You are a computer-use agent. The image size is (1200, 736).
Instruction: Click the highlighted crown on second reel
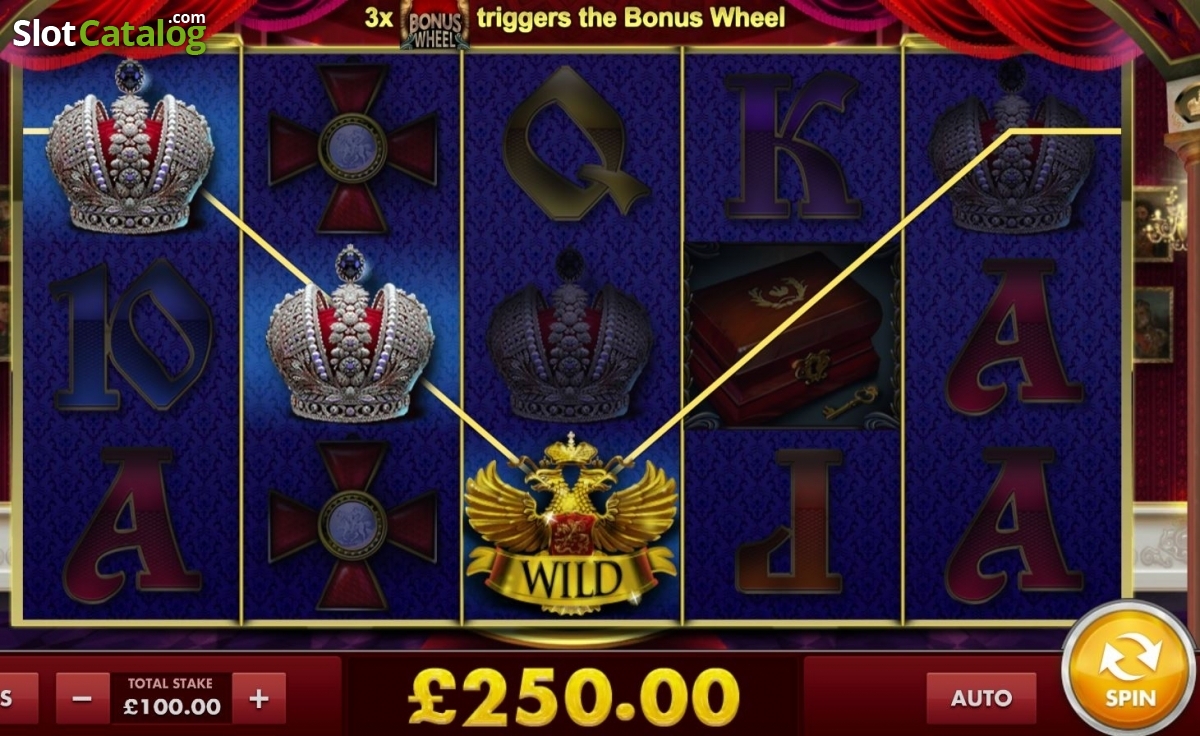[350, 334]
